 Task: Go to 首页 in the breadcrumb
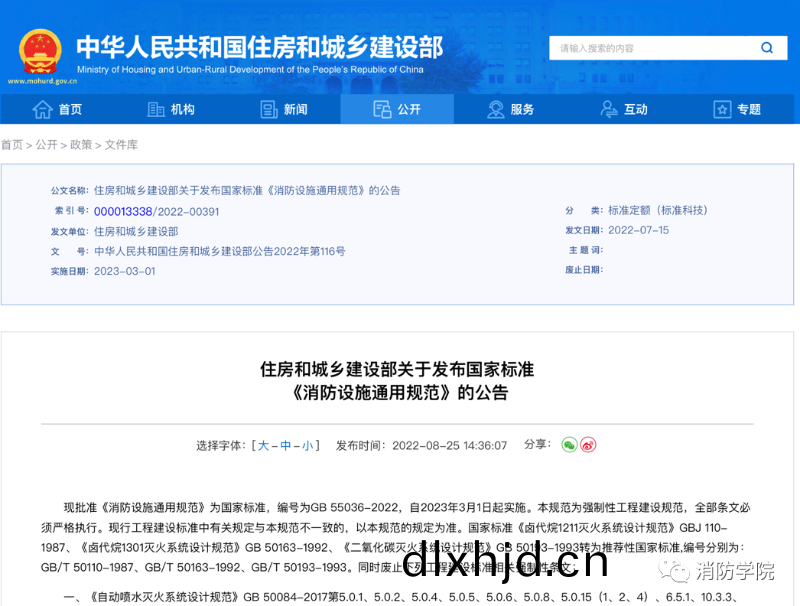click(x=12, y=145)
